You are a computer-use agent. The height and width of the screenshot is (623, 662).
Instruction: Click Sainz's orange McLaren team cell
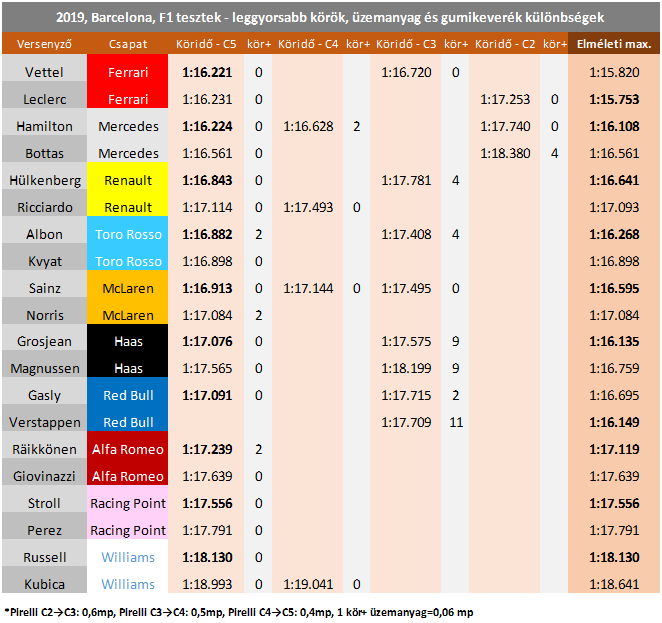(128, 284)
